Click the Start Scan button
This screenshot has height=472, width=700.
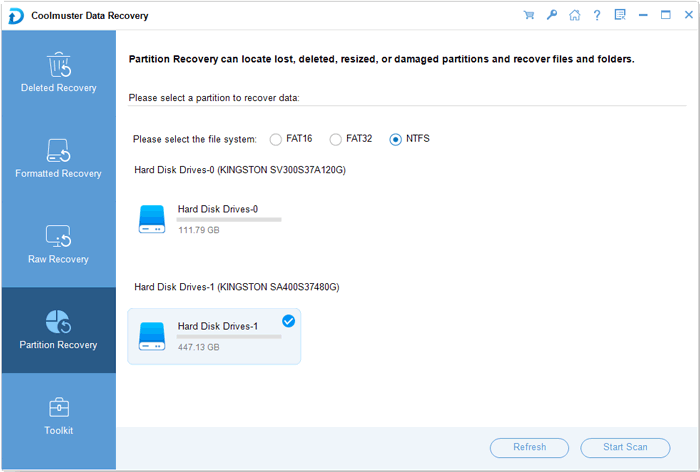(625, 447)
